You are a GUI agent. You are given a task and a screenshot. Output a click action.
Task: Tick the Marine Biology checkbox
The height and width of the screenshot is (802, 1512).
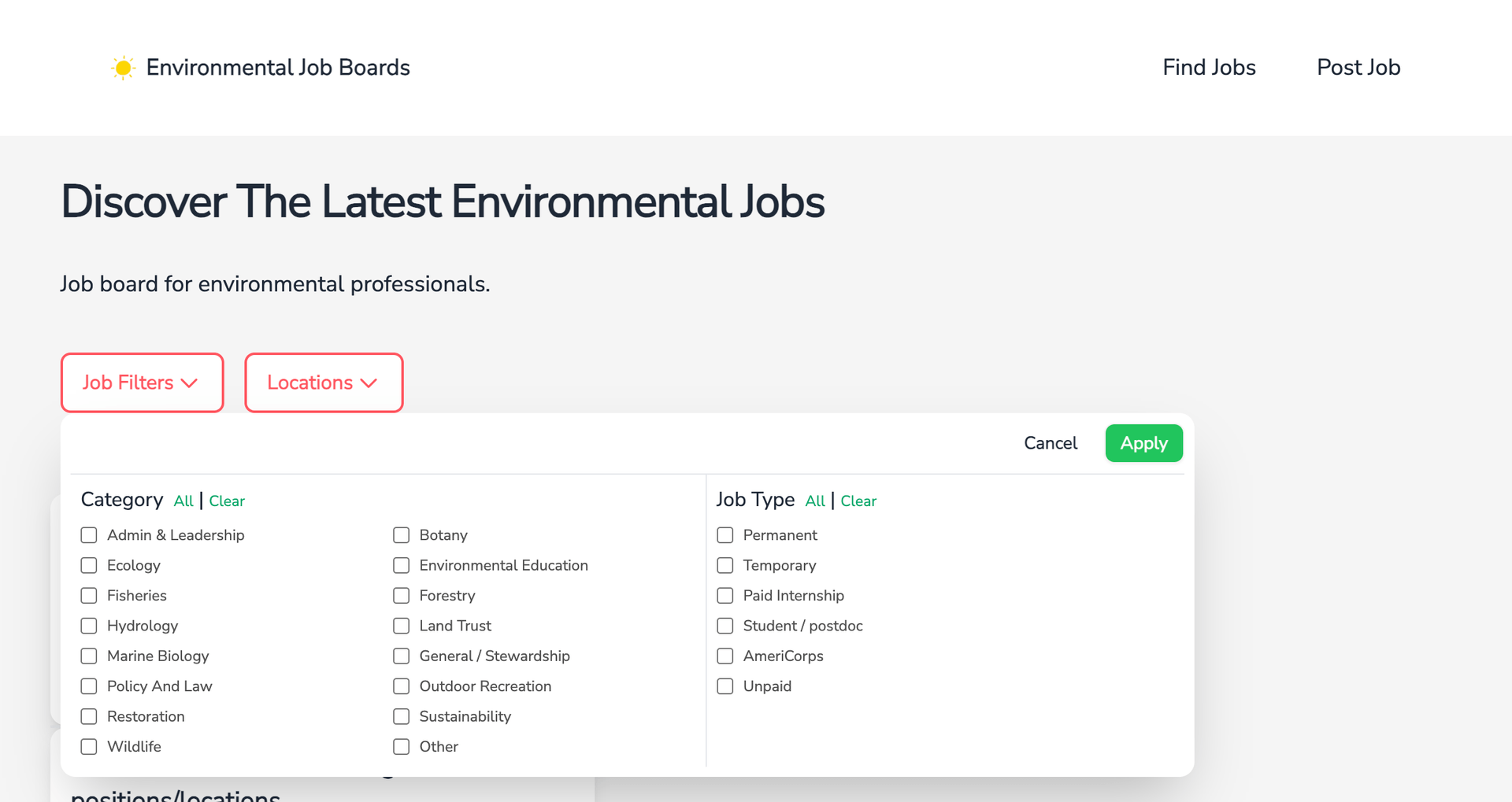pyautogui.click(x=89, y=656)
